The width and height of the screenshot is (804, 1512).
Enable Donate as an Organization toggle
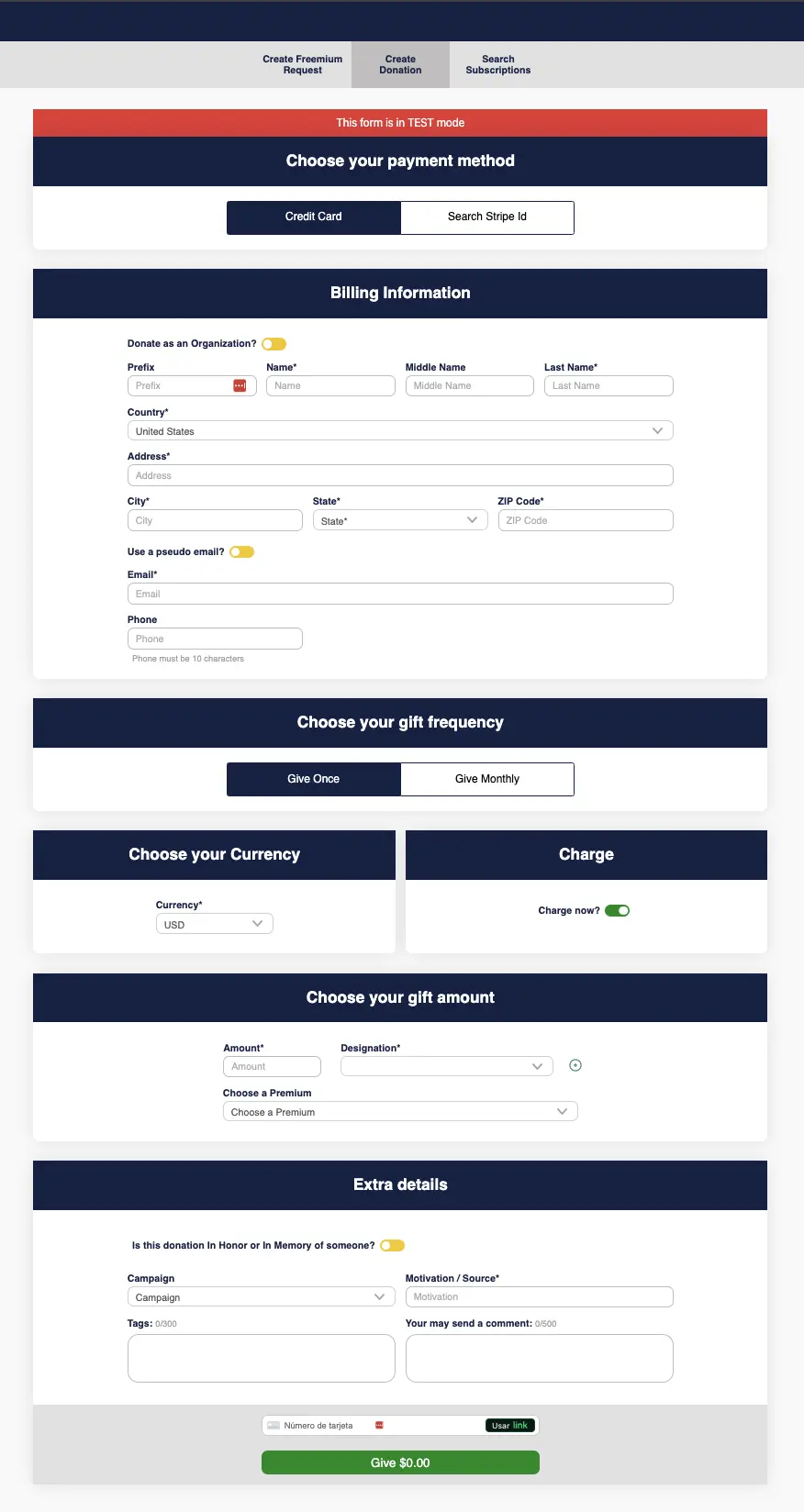[x=274, y=344]
